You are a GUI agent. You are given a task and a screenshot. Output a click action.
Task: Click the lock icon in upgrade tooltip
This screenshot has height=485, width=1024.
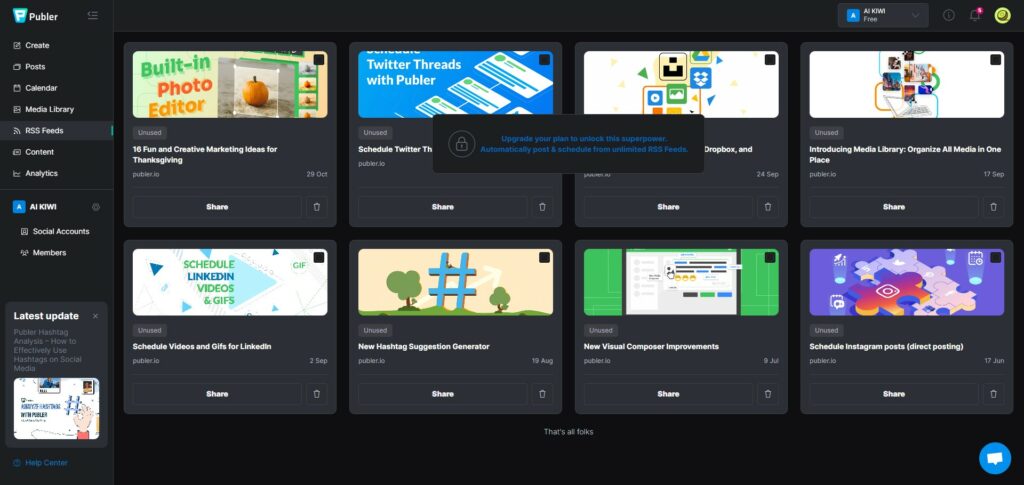click(462, 144)
